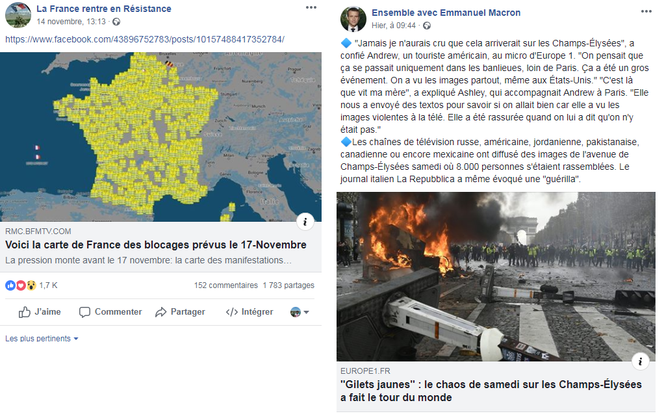This screenshot has width=664, height=413.
Task: Open the three-dot menu on Macron post
Action: coord(646,11)
